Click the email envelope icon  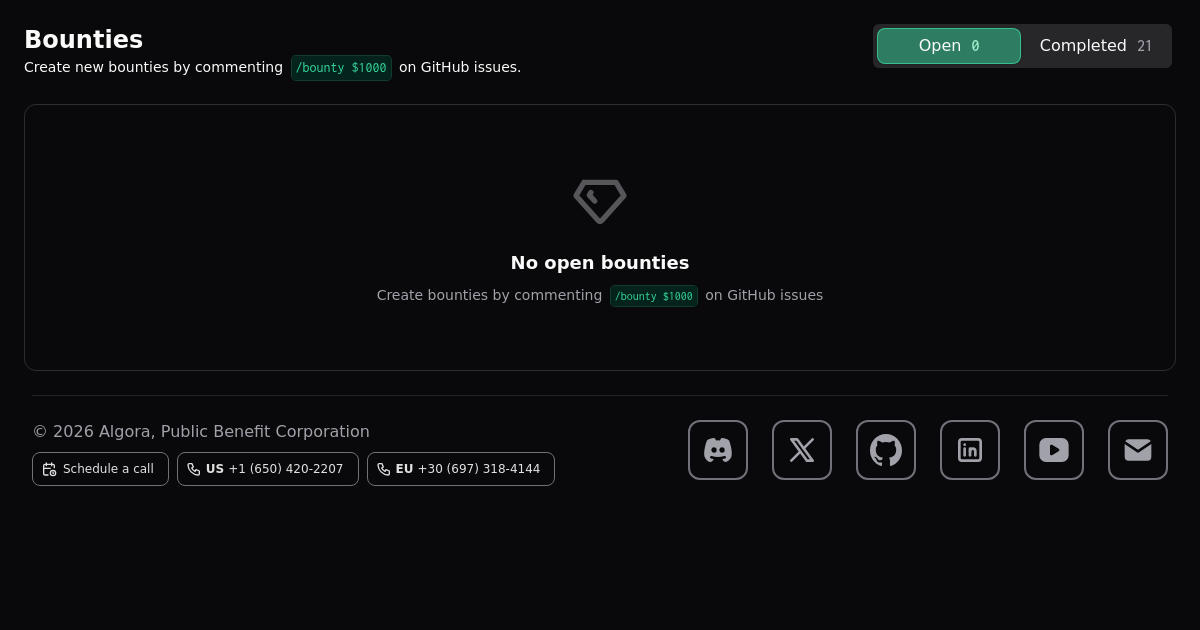click(x=1138, y=450)
